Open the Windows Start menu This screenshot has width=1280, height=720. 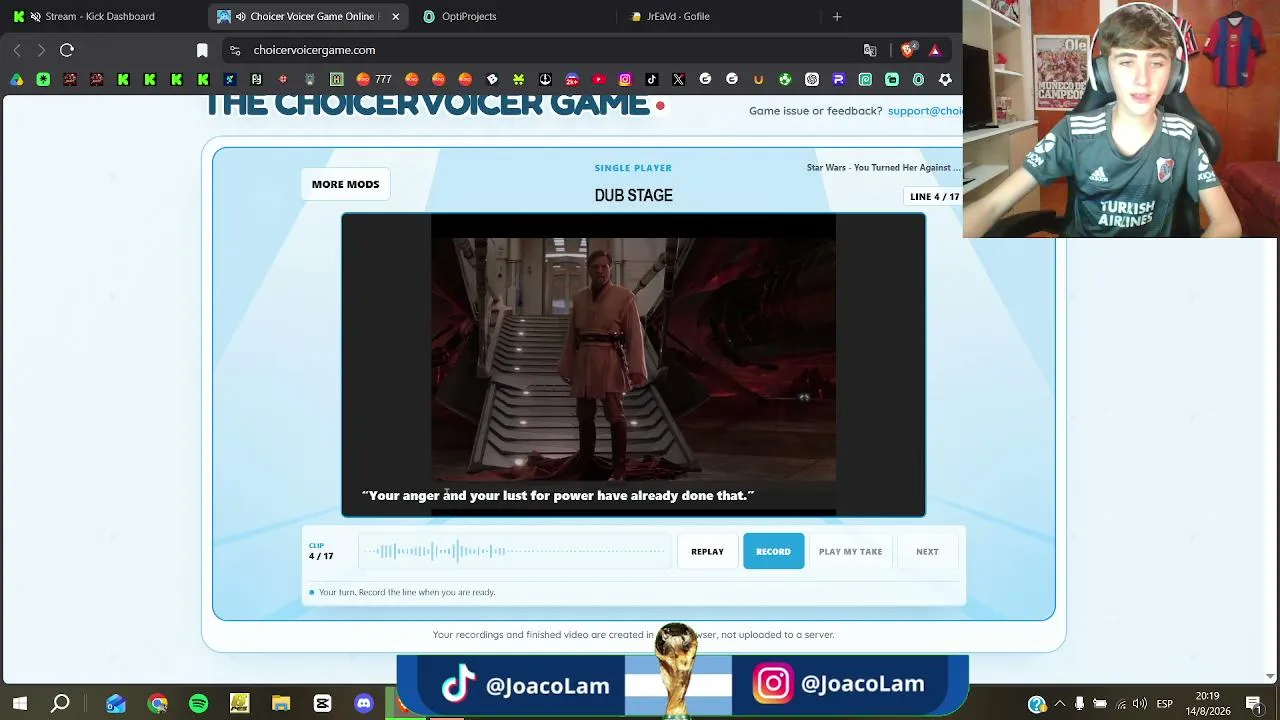click(19, 704)
